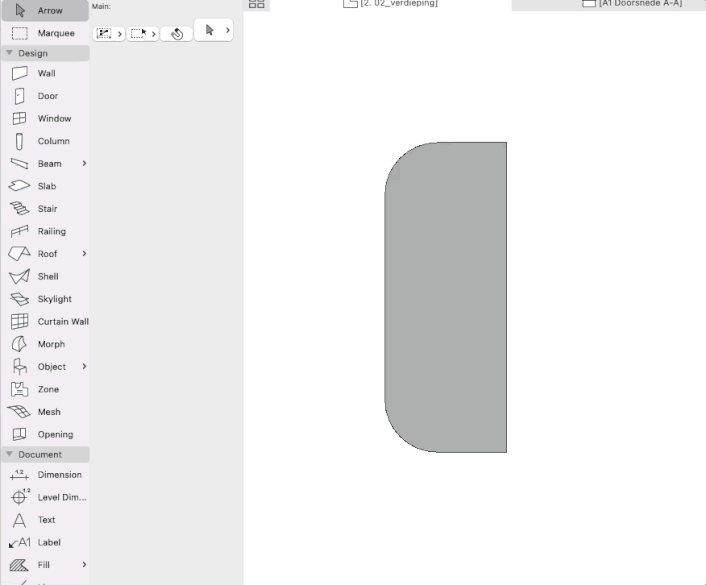Select the Mesh tool

coord(45,412)
